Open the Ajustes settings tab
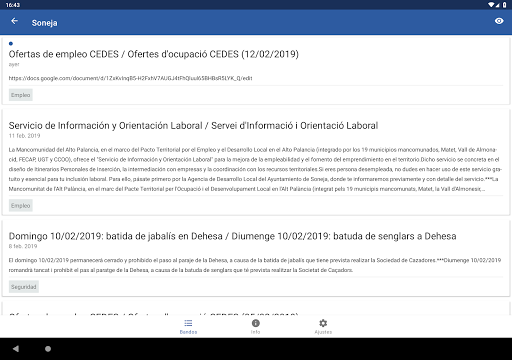The width and height of the screenshot is (512, 360). click(323, 326)
